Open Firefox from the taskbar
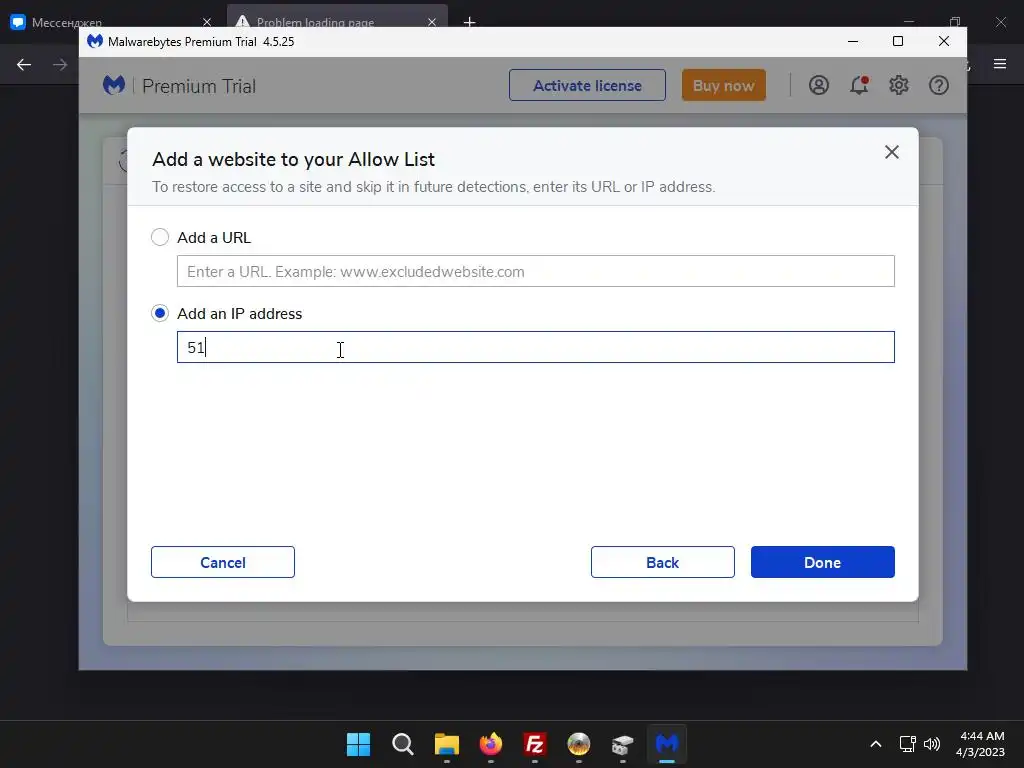The image size is (1024, 768). coord(490,744)
